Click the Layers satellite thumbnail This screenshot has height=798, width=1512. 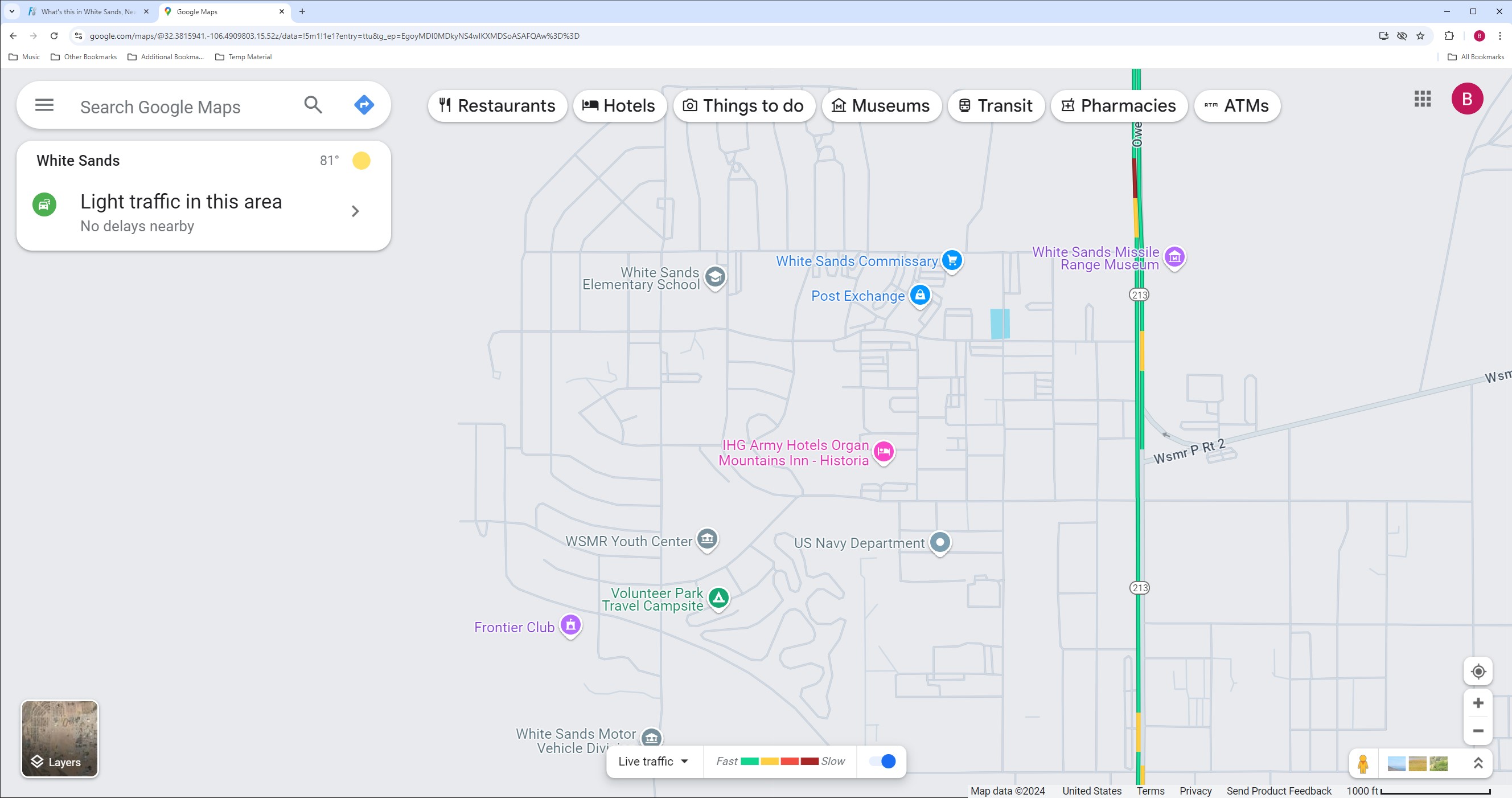pos(59,739)
